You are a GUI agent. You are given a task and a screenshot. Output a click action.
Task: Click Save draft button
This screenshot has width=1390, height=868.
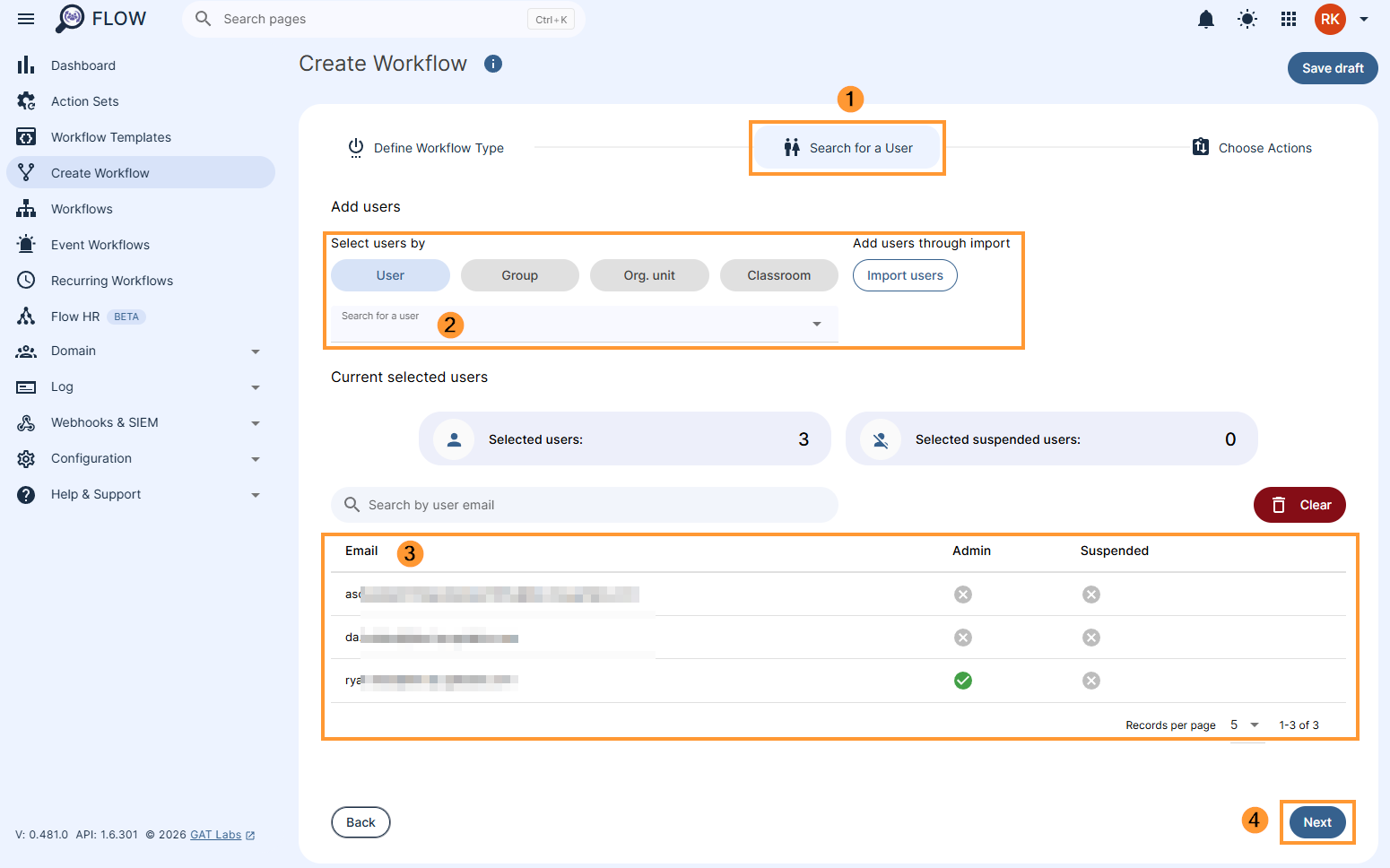coord(1333,68)
